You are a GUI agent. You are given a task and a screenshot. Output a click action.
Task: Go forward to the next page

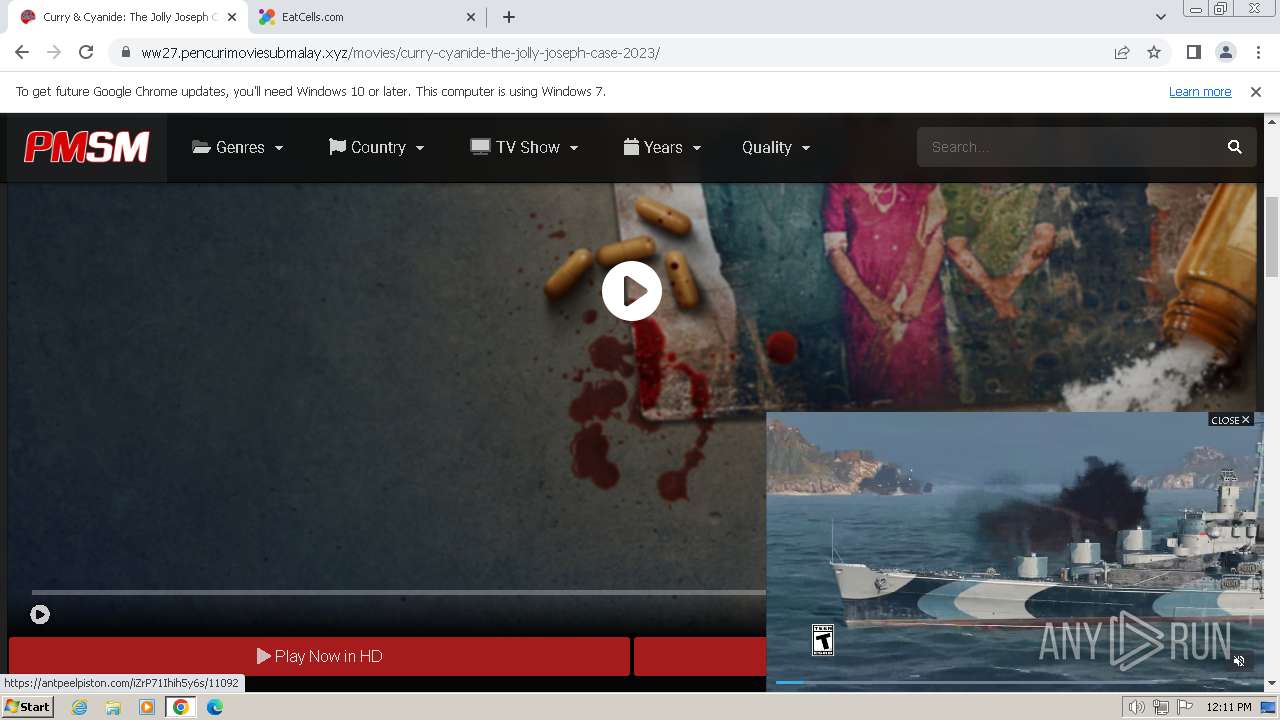click(54, 52)
